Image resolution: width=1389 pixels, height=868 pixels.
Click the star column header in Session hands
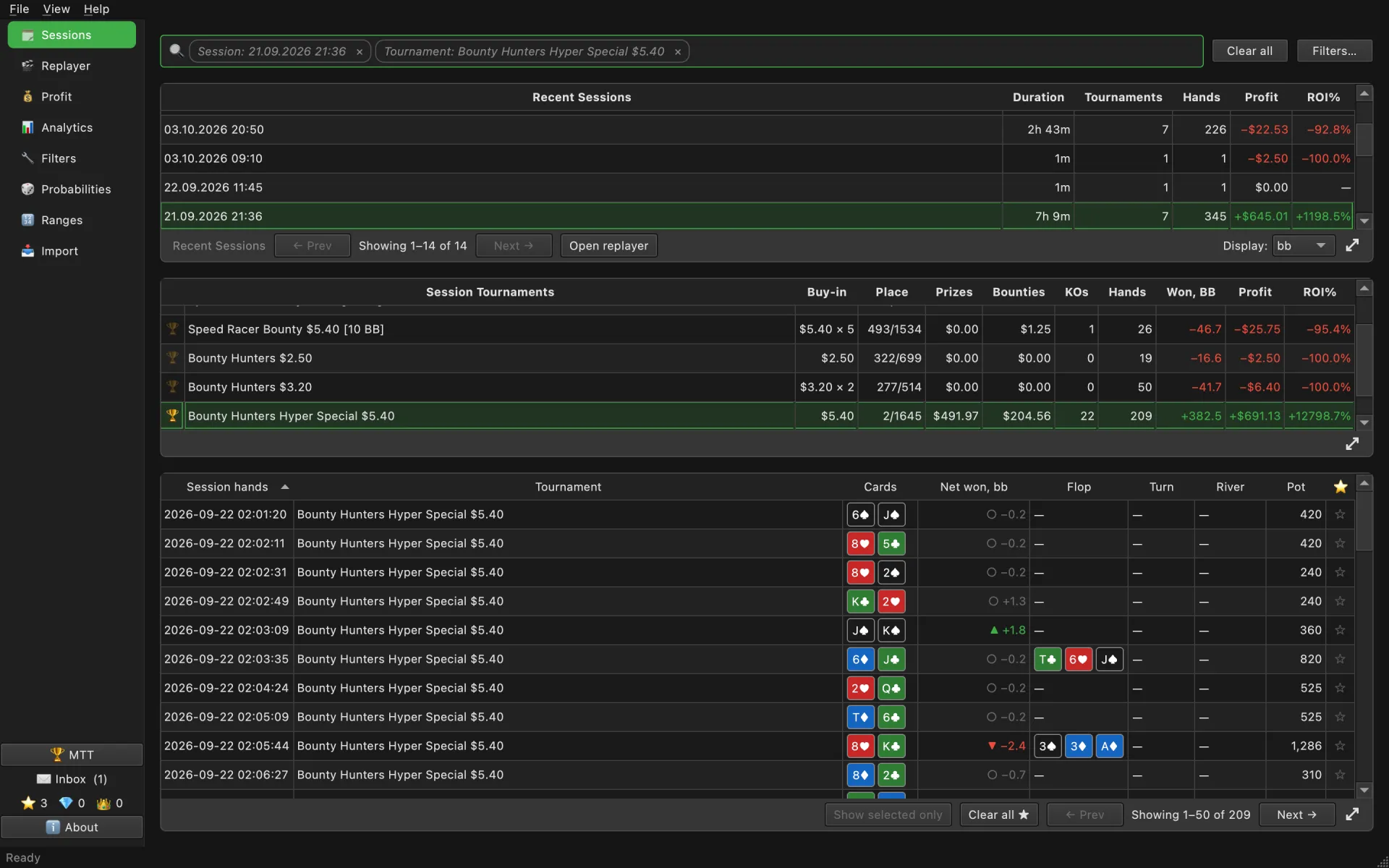point(1341,487)
